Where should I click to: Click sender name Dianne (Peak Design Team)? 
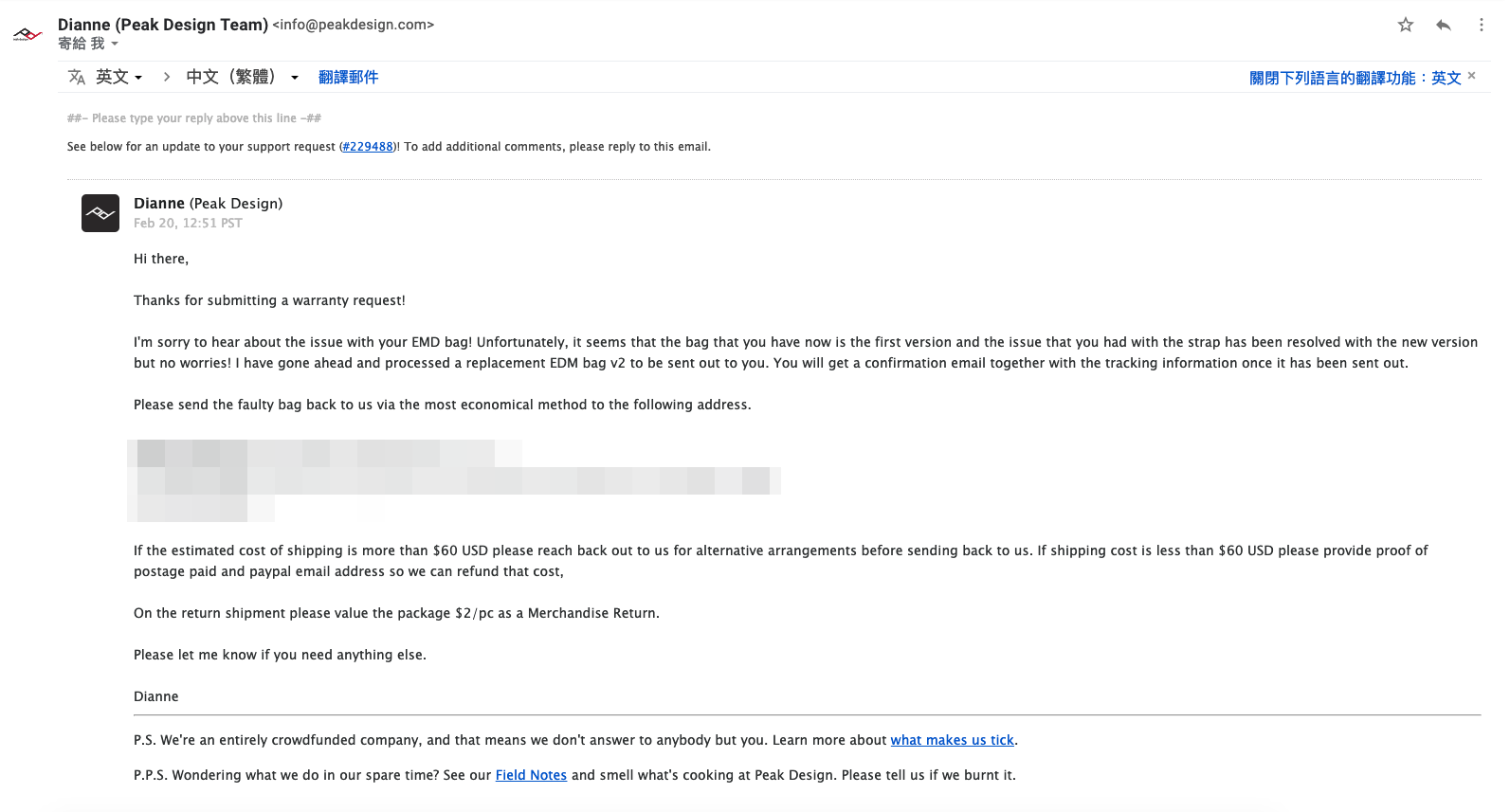pyautogui.click(x=163, y=25)
